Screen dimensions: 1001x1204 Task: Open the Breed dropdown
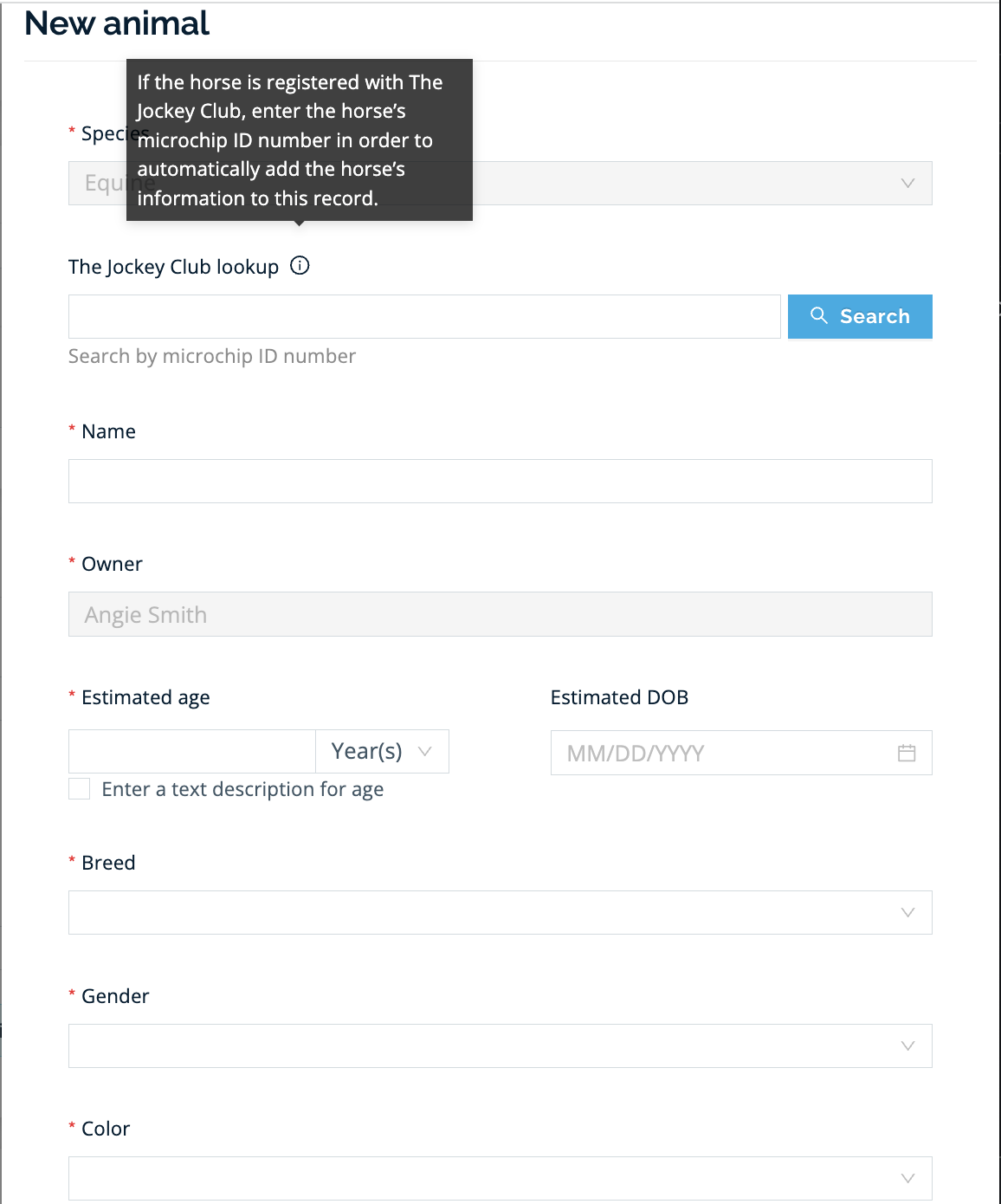(x=500, y=912)
